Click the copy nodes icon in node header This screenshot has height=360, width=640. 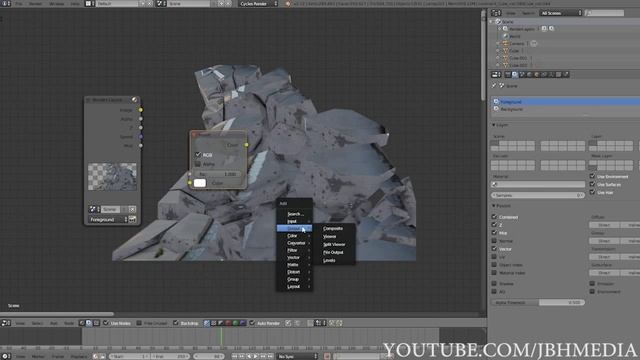point(331,323)
